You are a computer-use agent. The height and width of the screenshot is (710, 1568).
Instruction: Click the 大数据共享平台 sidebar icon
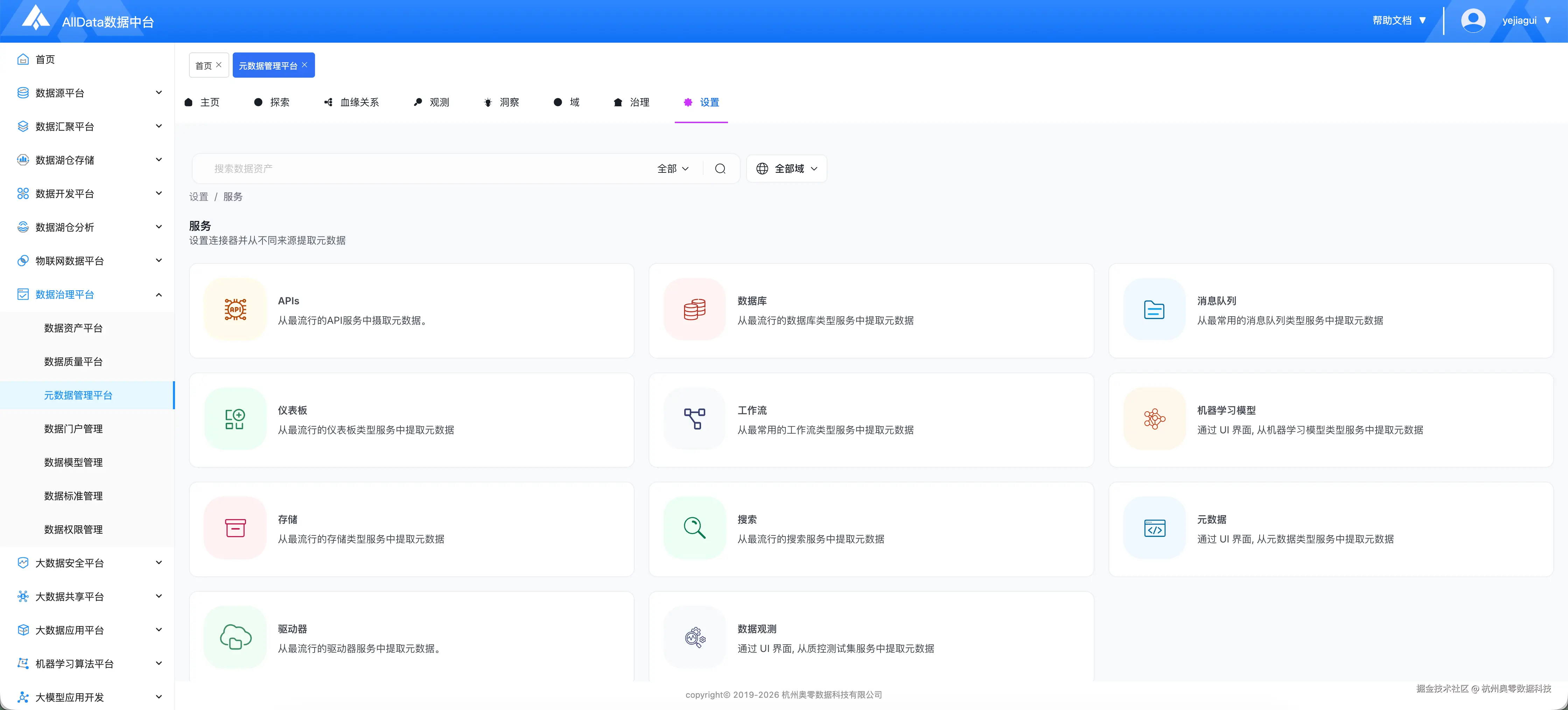pyautogui.click(x=23, y=596)
